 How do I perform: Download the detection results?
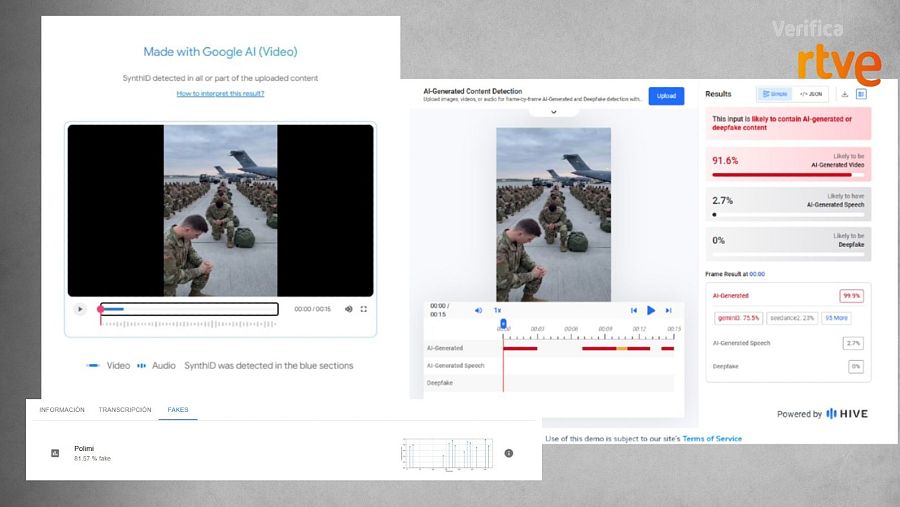point(844,94)
